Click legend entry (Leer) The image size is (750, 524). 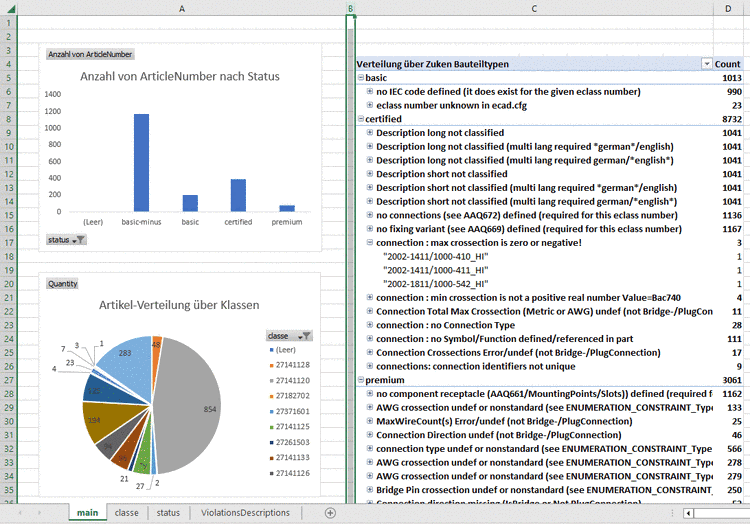tap(283, 349)
